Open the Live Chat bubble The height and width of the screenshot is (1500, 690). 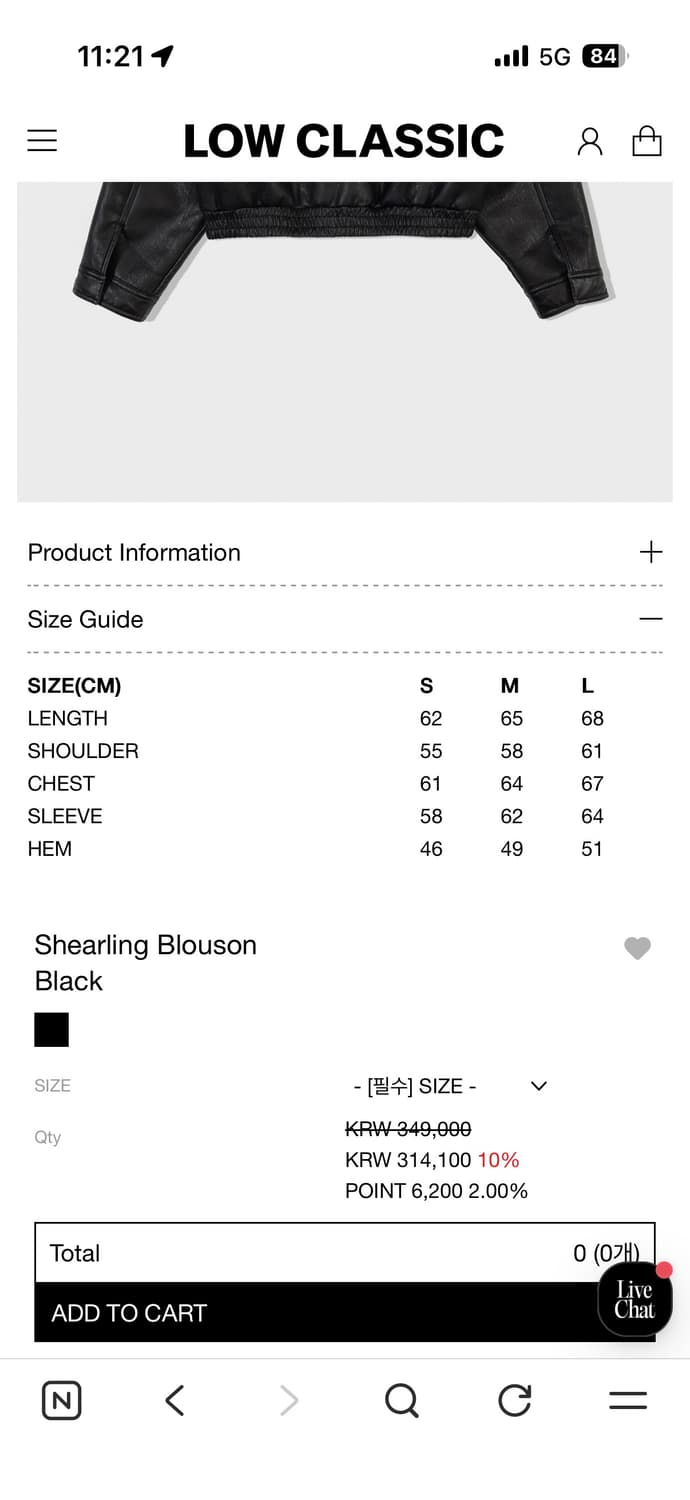pyautogui.click(x=634, y=1300)
